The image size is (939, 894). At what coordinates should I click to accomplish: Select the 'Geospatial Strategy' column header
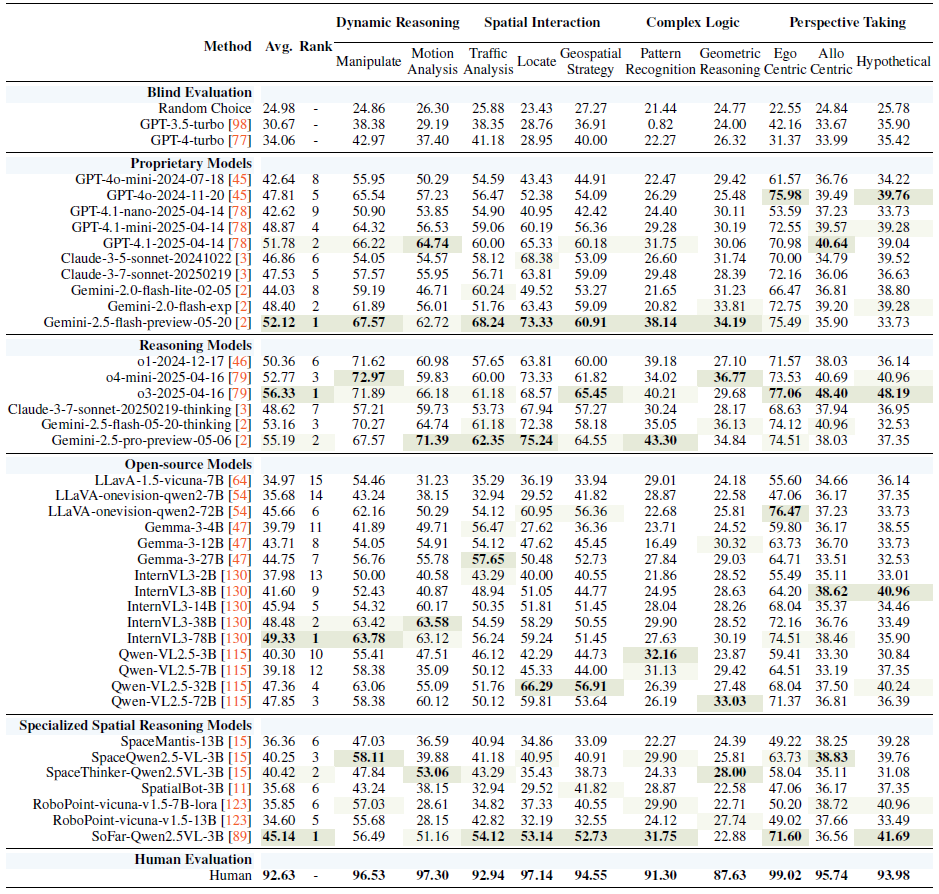pyautogui.click(x=590, y=62)
